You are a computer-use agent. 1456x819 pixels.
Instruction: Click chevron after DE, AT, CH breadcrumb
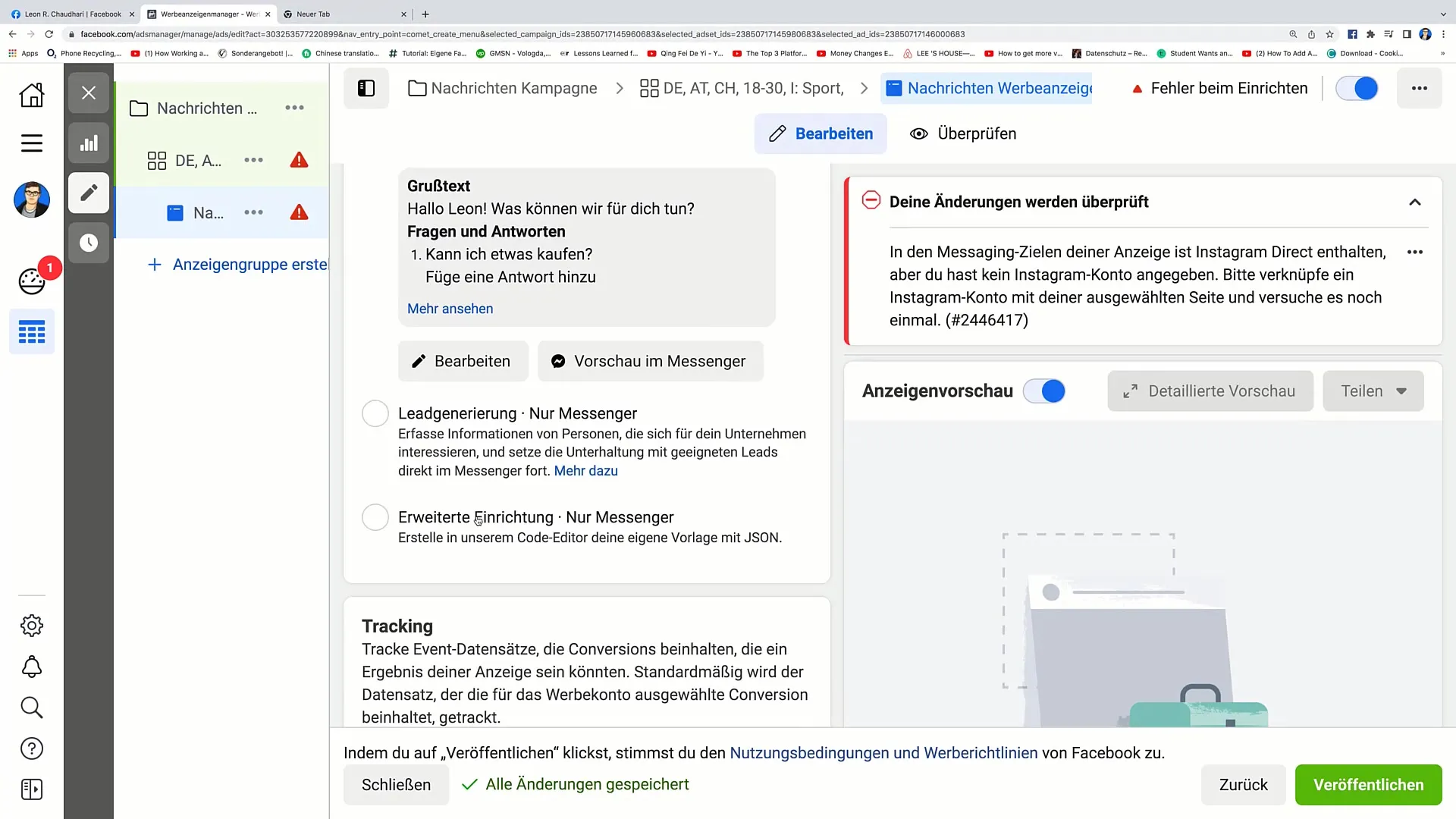tap(864, 88)
